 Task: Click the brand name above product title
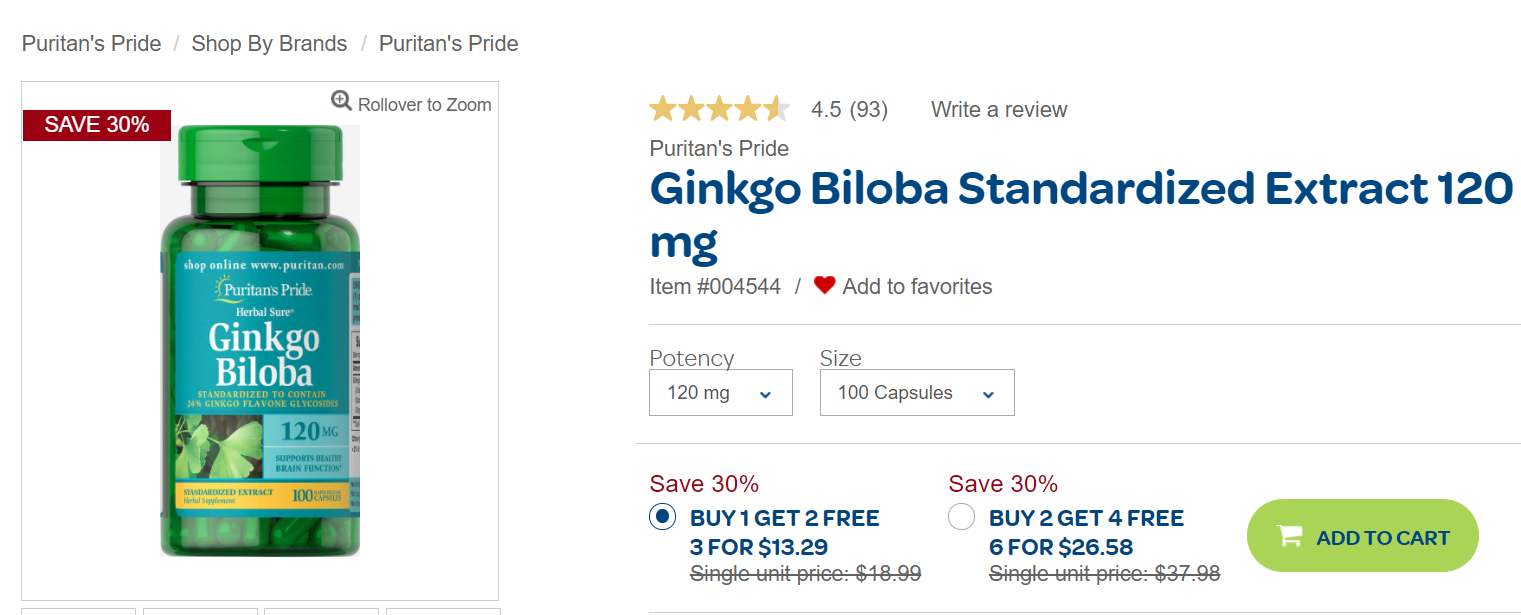[719, 149]
